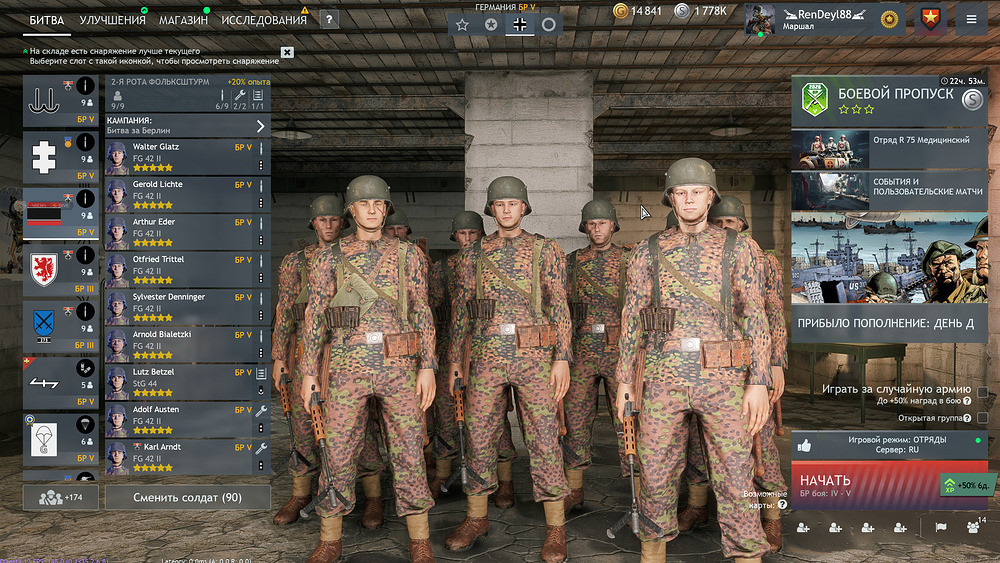
Task: Select the aircraft squad slot
Action: 61,383
